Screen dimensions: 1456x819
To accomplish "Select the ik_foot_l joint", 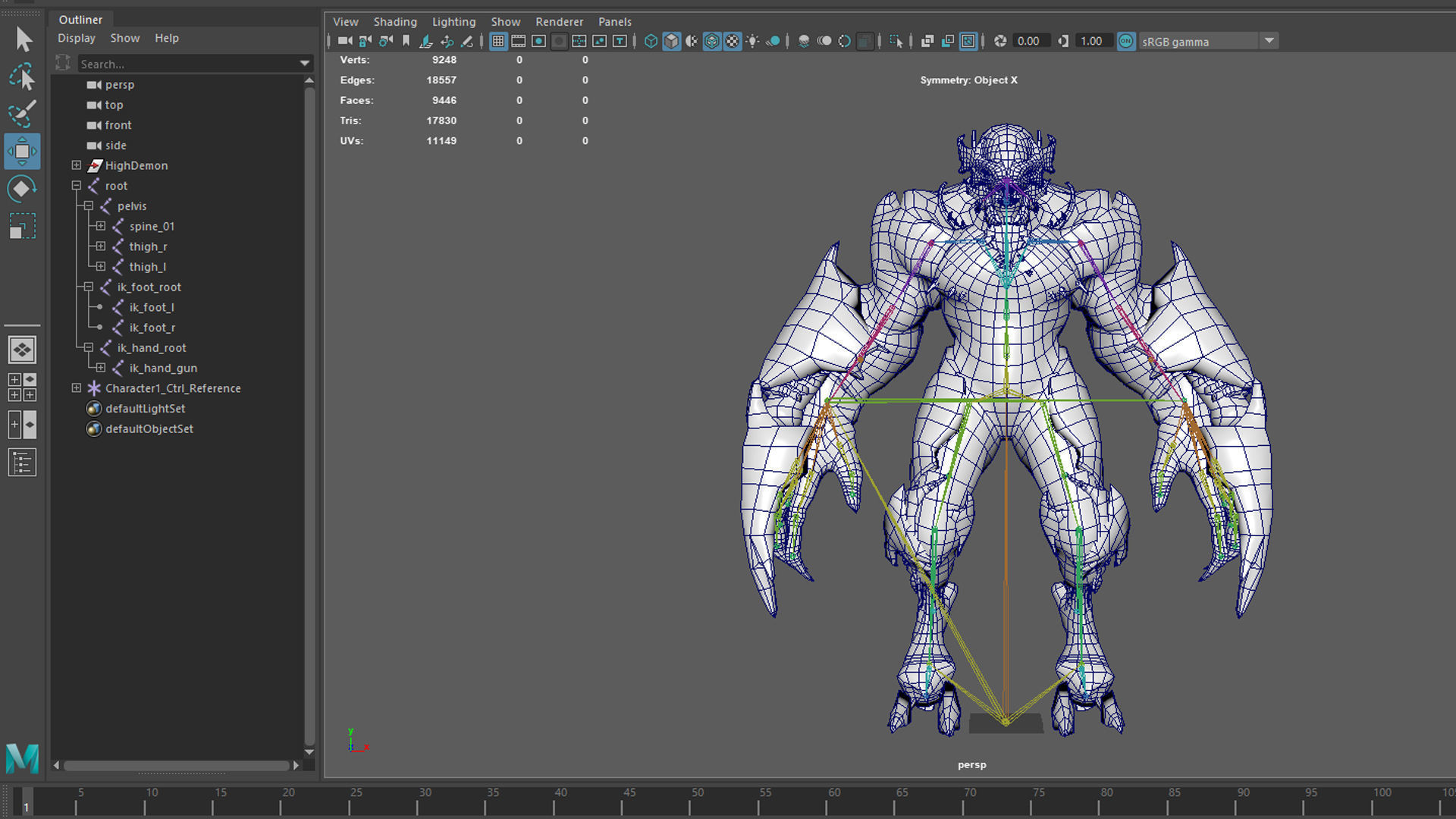I will [152, 307].
